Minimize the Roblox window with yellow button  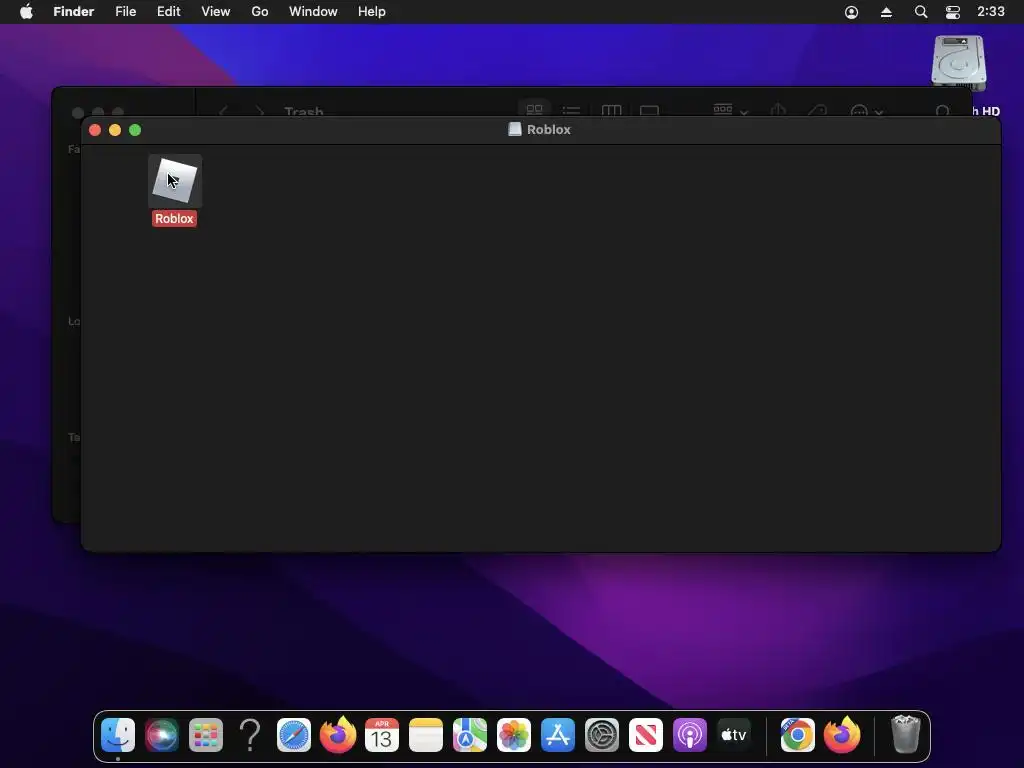tap(115, 130)
